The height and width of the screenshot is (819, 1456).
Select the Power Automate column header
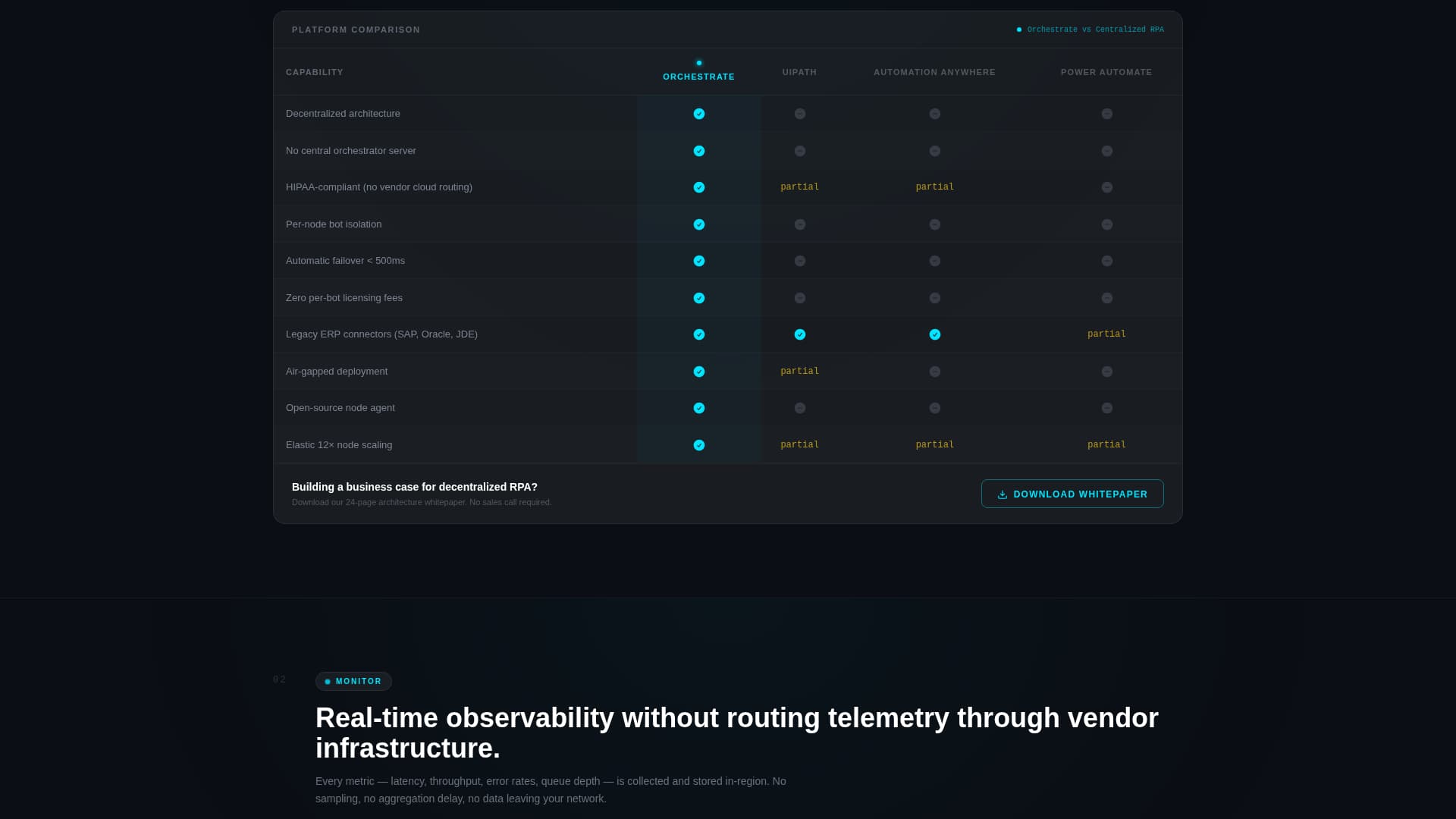click(1106, 72)
